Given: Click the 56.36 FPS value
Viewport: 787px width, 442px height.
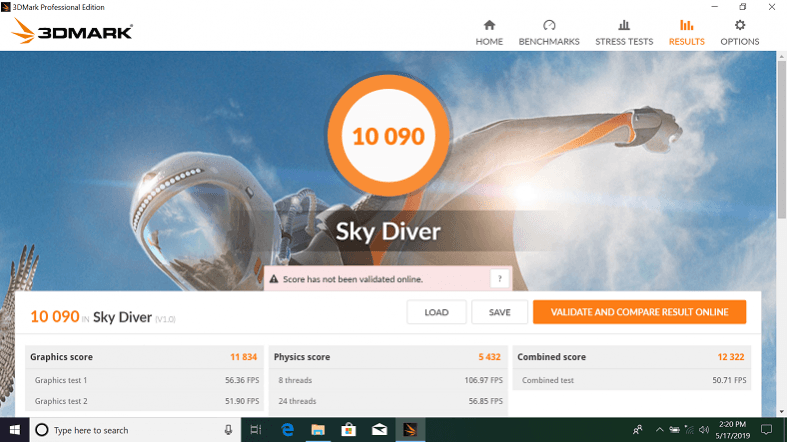Looking at the screenshot, I should (242, 380).
